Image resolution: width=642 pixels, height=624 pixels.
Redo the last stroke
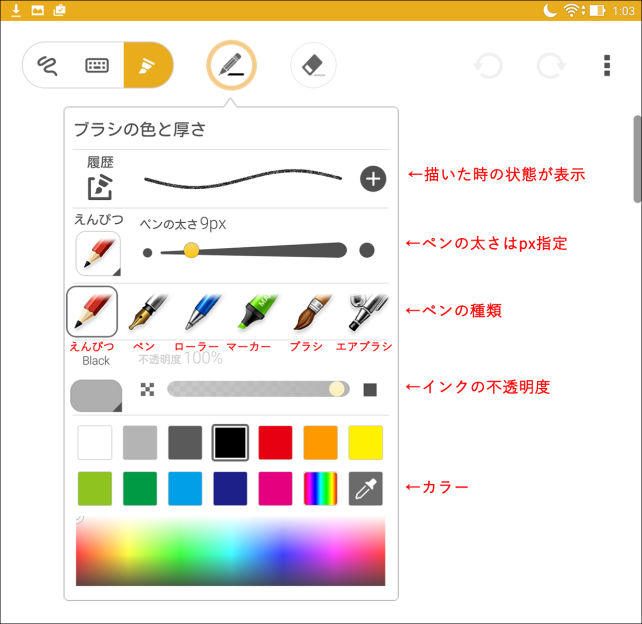pyautogui.click(x=551, y=66)
